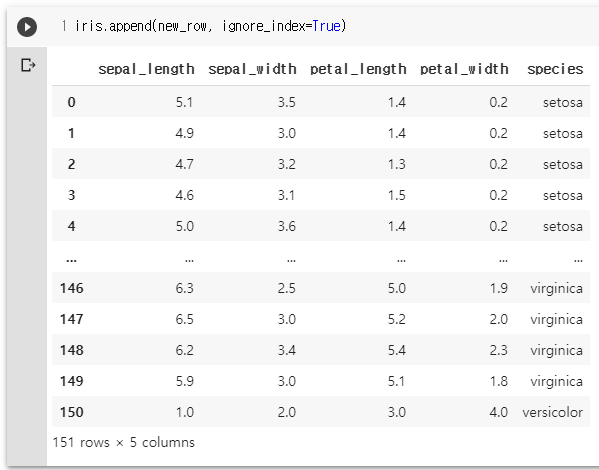The width and height of the screenshot is (599, 470).
Task: Click the species column header
Action: (x=555, y=69)
